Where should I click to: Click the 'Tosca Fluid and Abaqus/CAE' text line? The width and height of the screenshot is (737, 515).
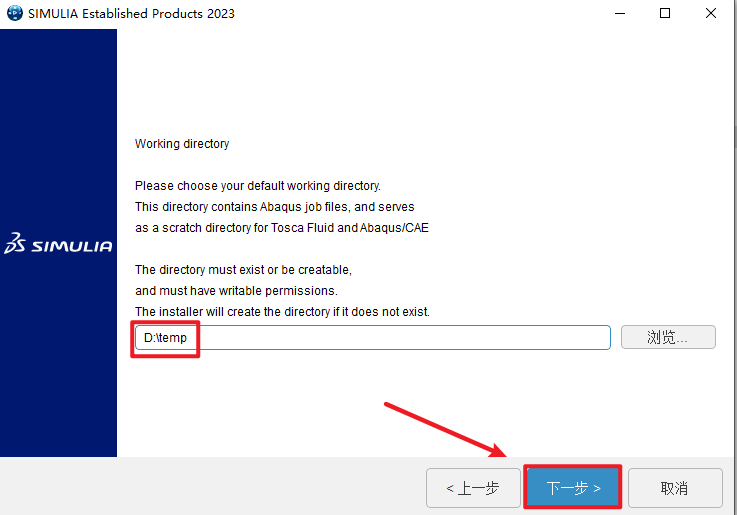point(282,228)
